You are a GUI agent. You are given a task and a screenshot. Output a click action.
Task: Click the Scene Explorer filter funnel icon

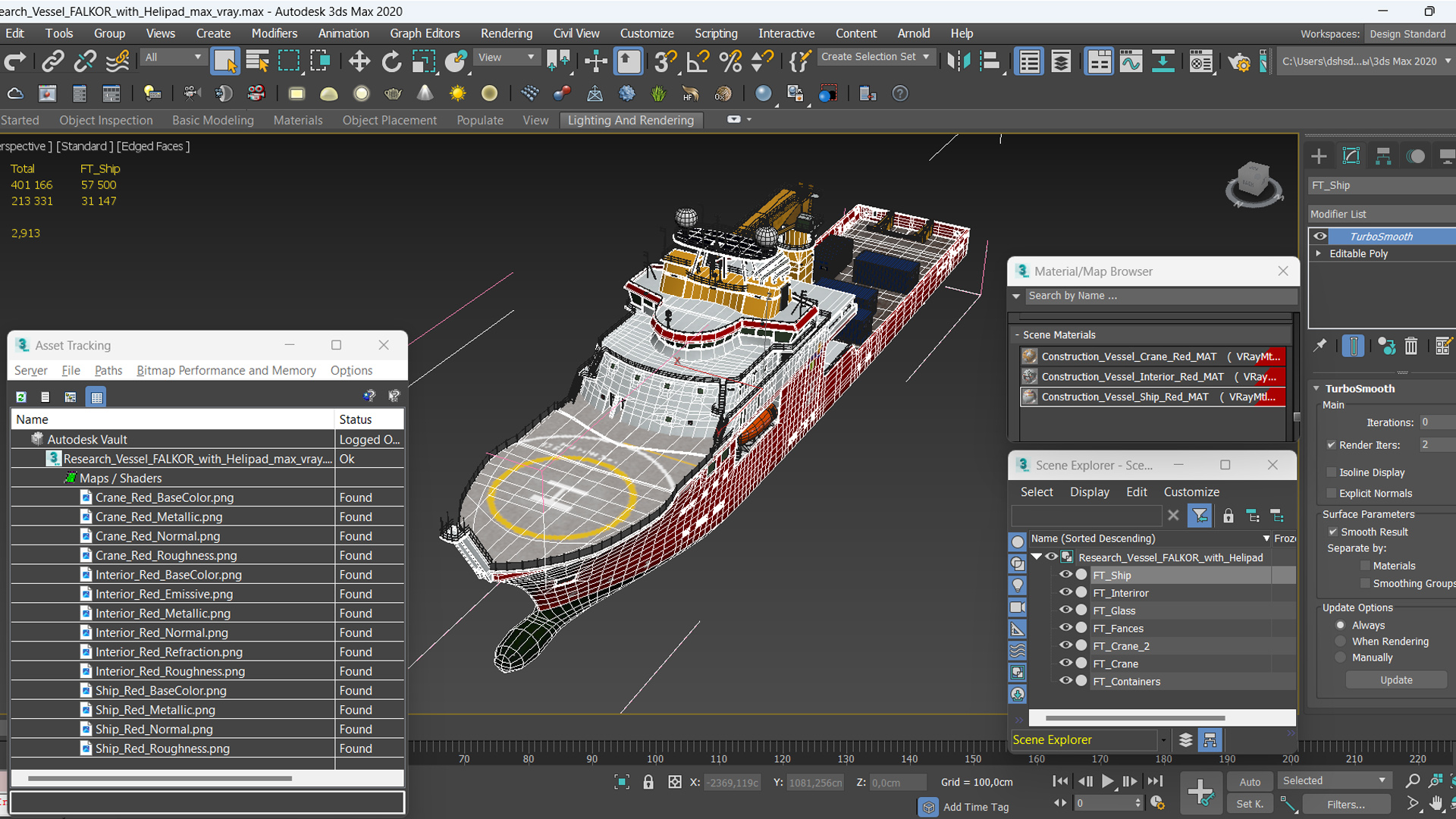[x=1200, y=516]
